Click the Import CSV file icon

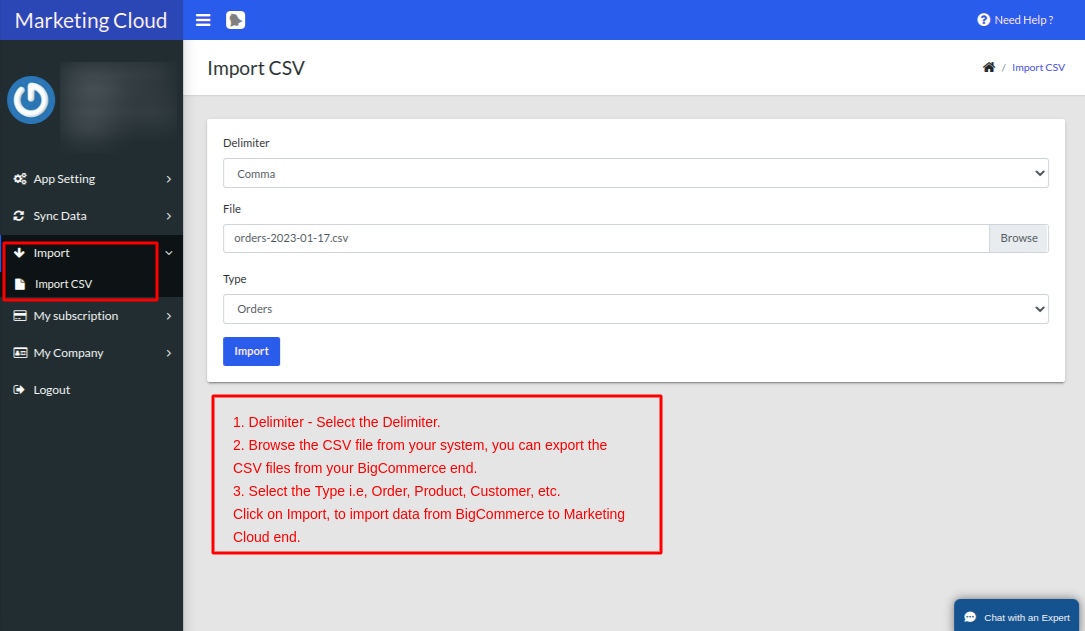point(20,284)
